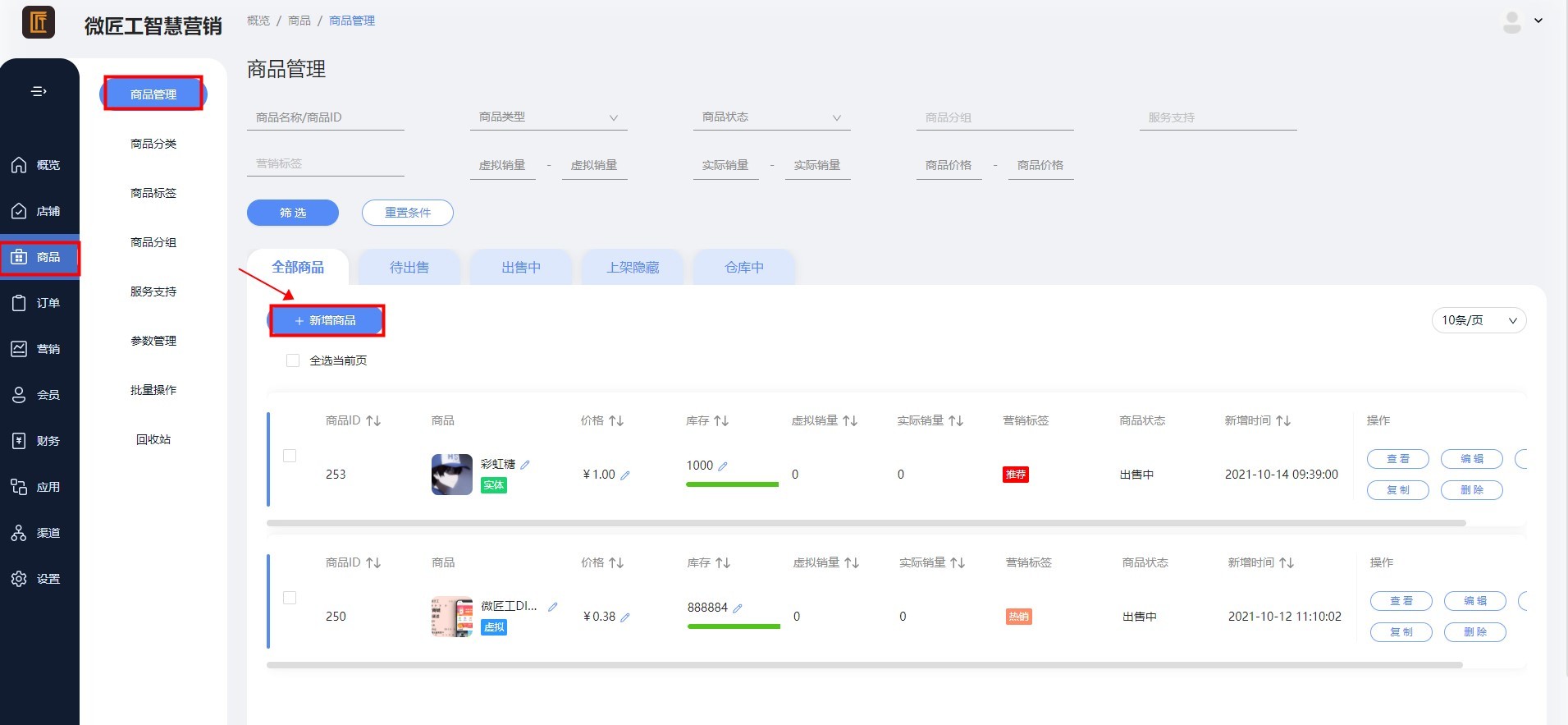Click 查看 for product 253

pyautogui.click(x=1398, y=459)
